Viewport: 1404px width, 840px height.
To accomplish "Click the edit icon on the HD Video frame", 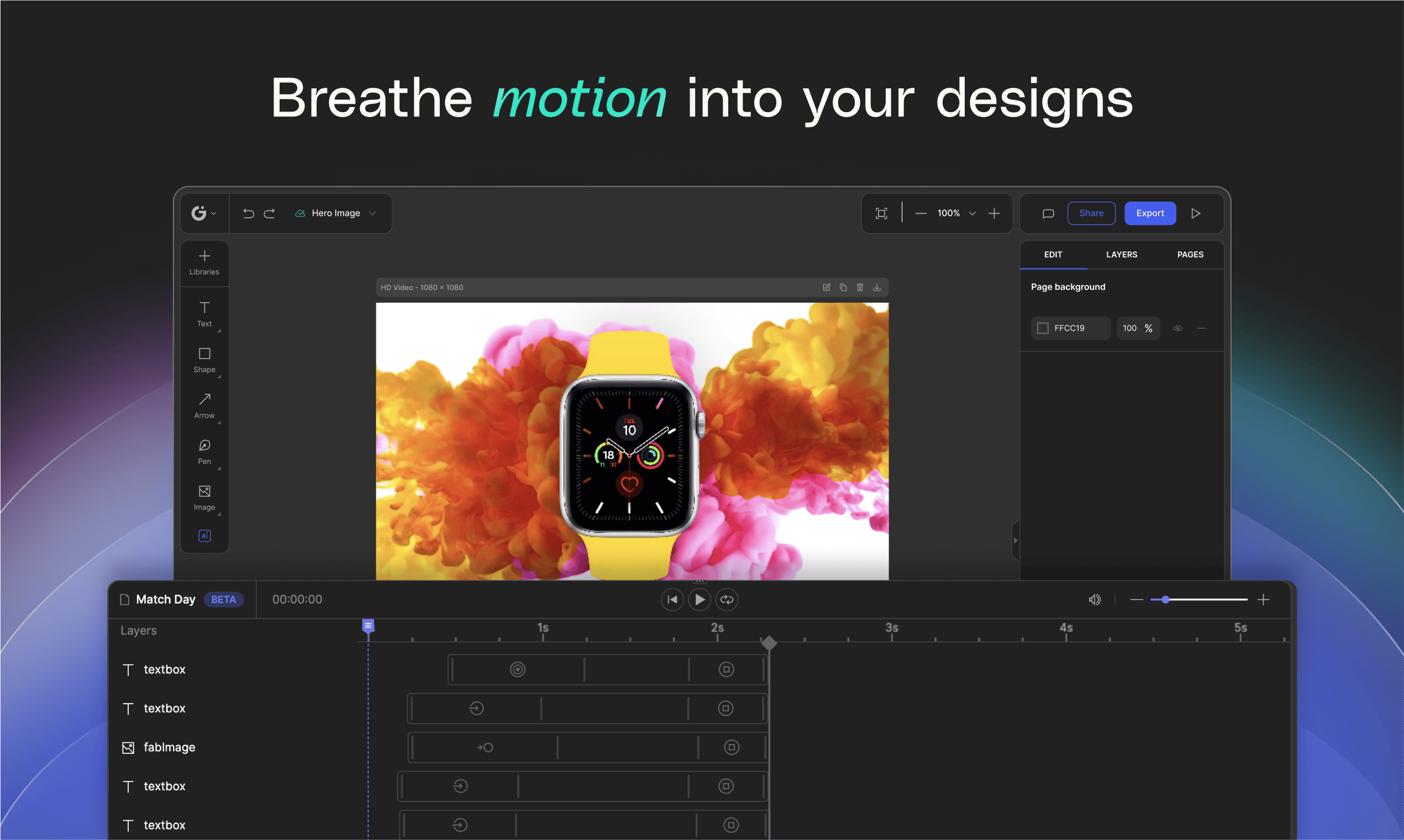I will [x=827, y=288].
